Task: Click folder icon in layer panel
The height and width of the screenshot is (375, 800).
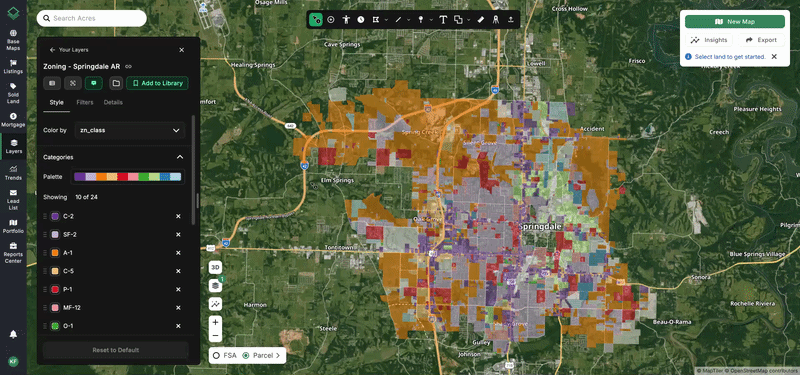Action: [116, 83]
